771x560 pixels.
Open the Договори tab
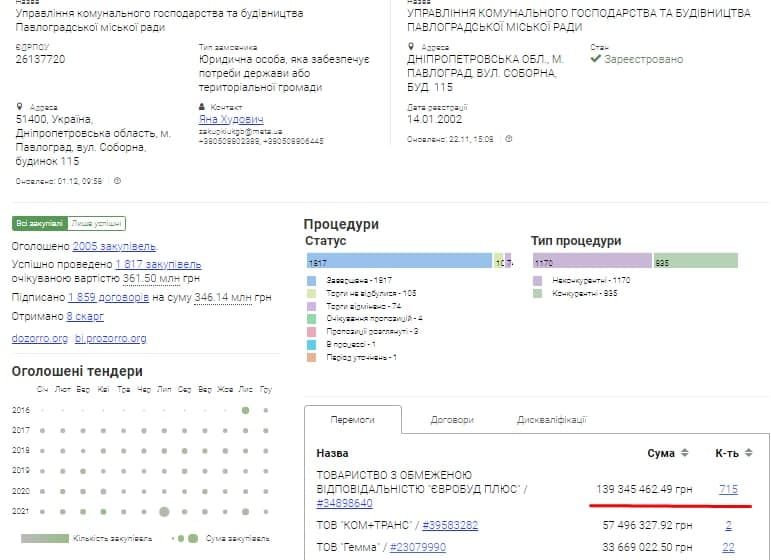452,420
